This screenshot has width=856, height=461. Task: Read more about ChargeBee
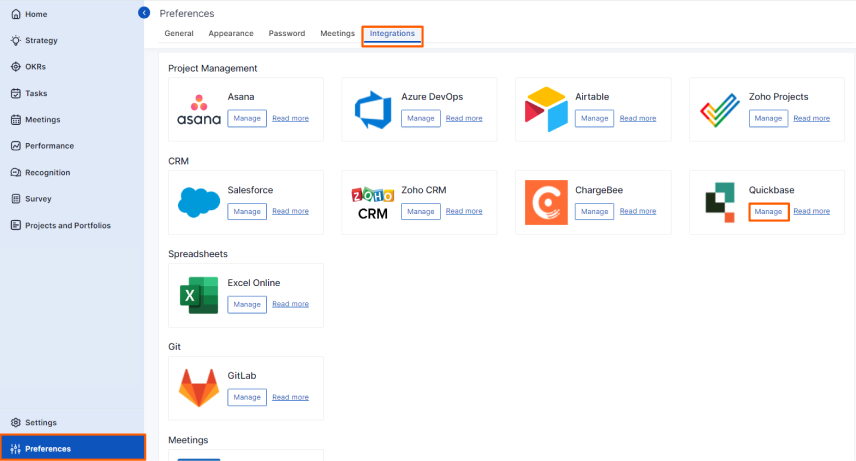click(x=638, y=211)
